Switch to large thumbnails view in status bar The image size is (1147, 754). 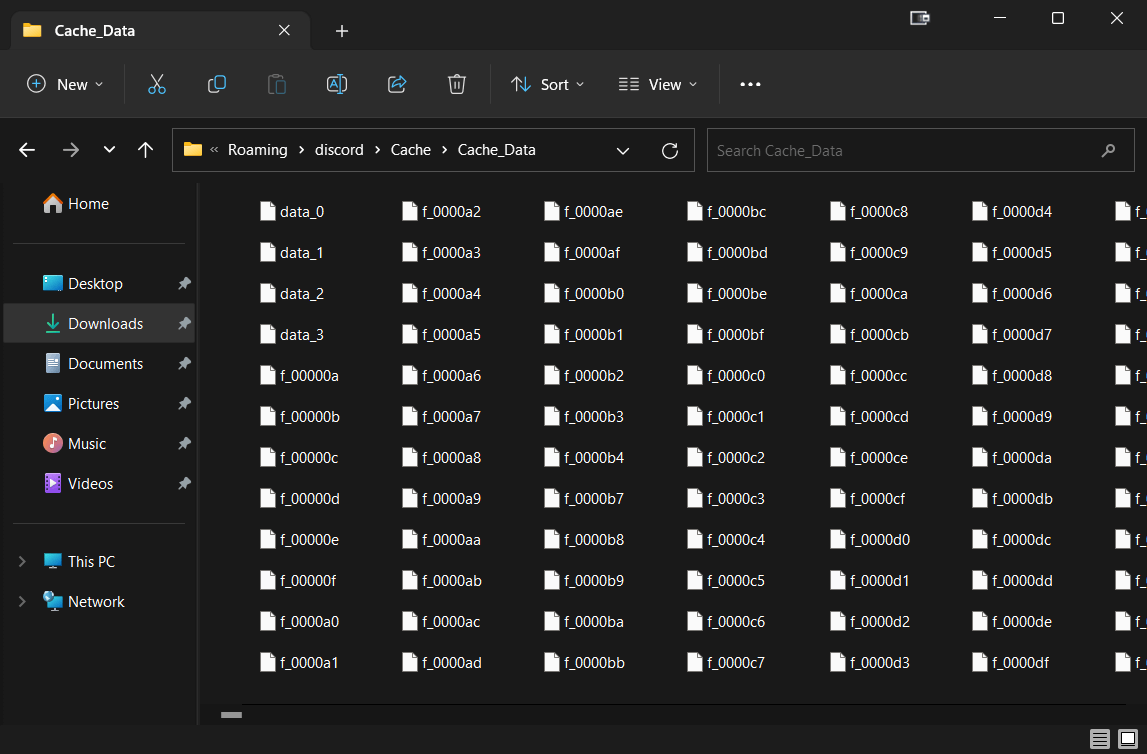(x=1128, y=739)
